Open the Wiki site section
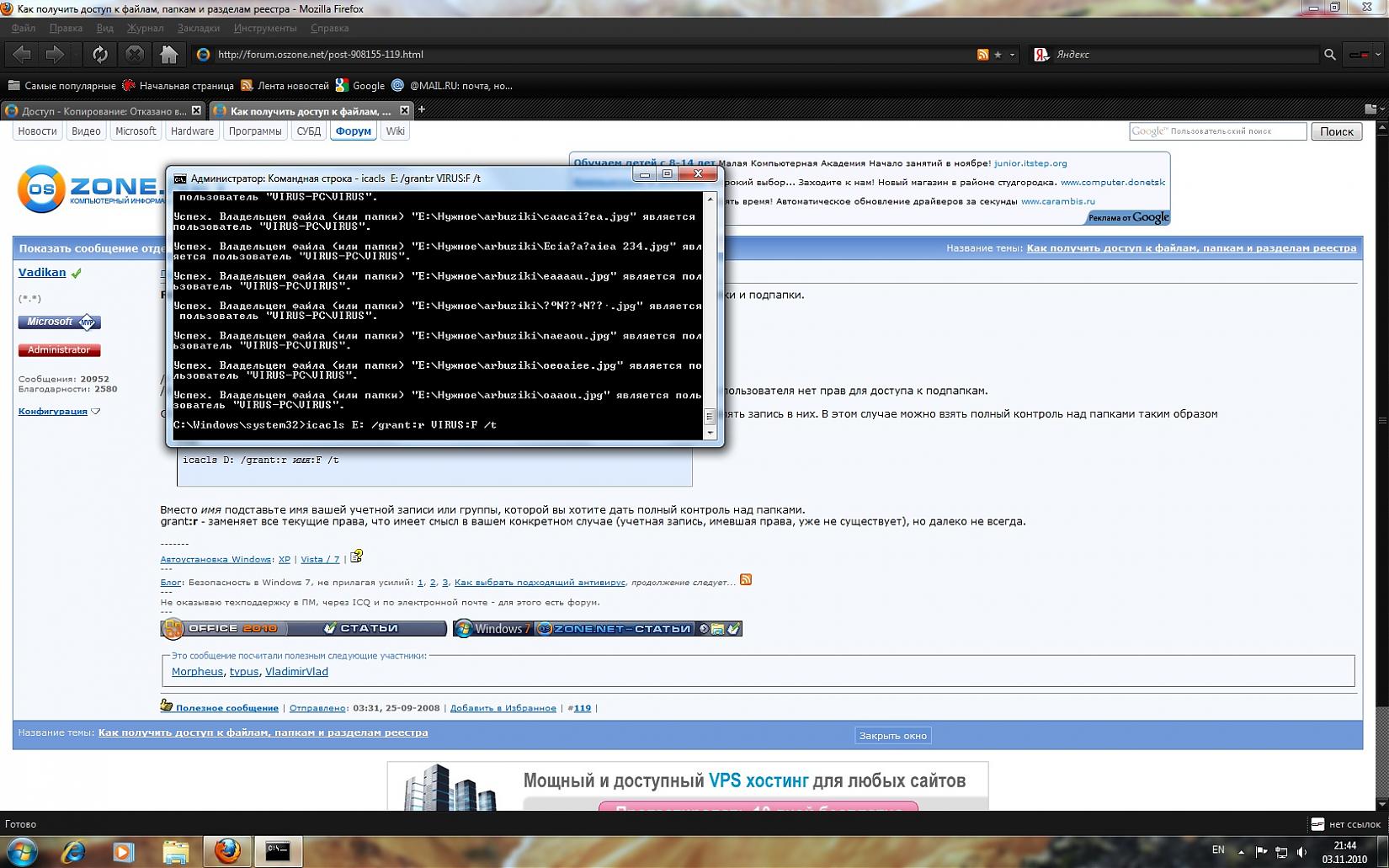This screenshot has height=868, width=1389. point(395,131)
